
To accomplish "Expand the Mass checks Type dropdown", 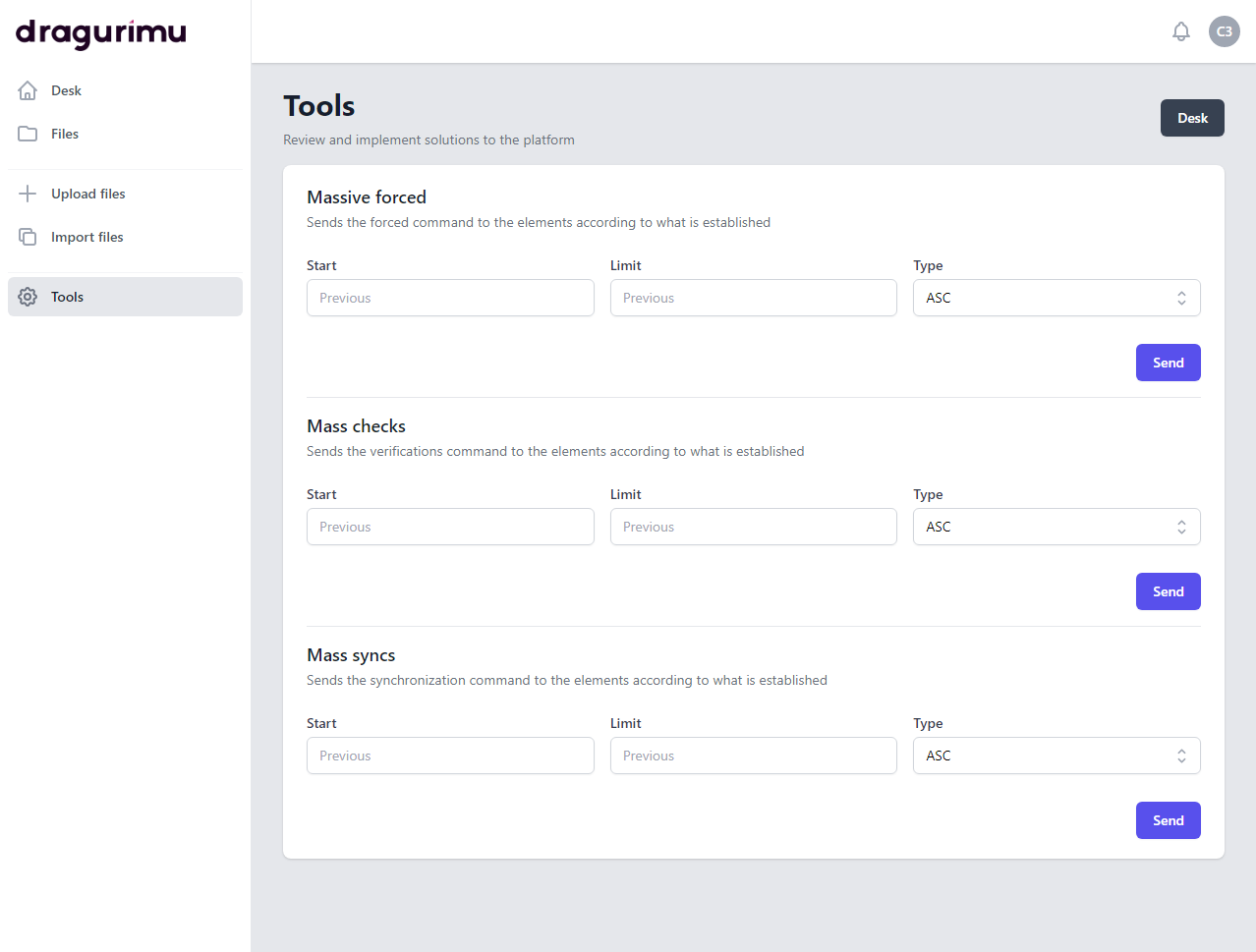I will click(x=1056, y=527).
